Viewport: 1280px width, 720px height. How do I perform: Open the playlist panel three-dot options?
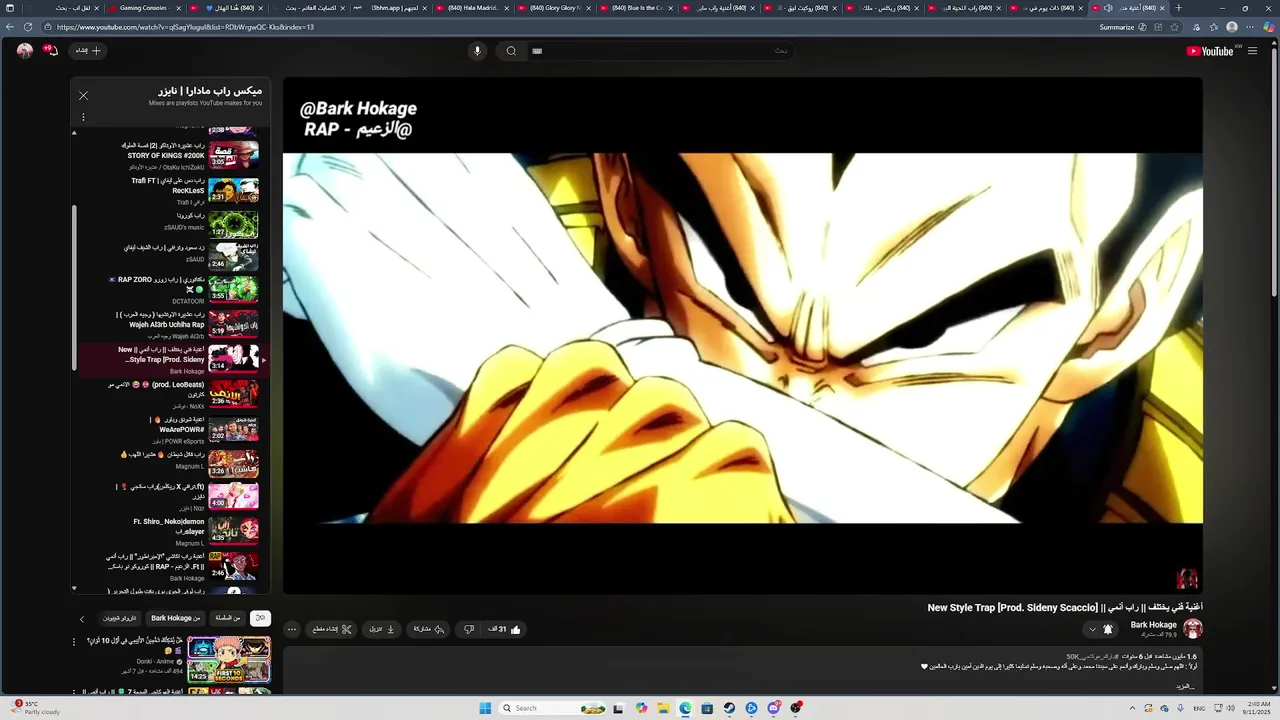83,117
